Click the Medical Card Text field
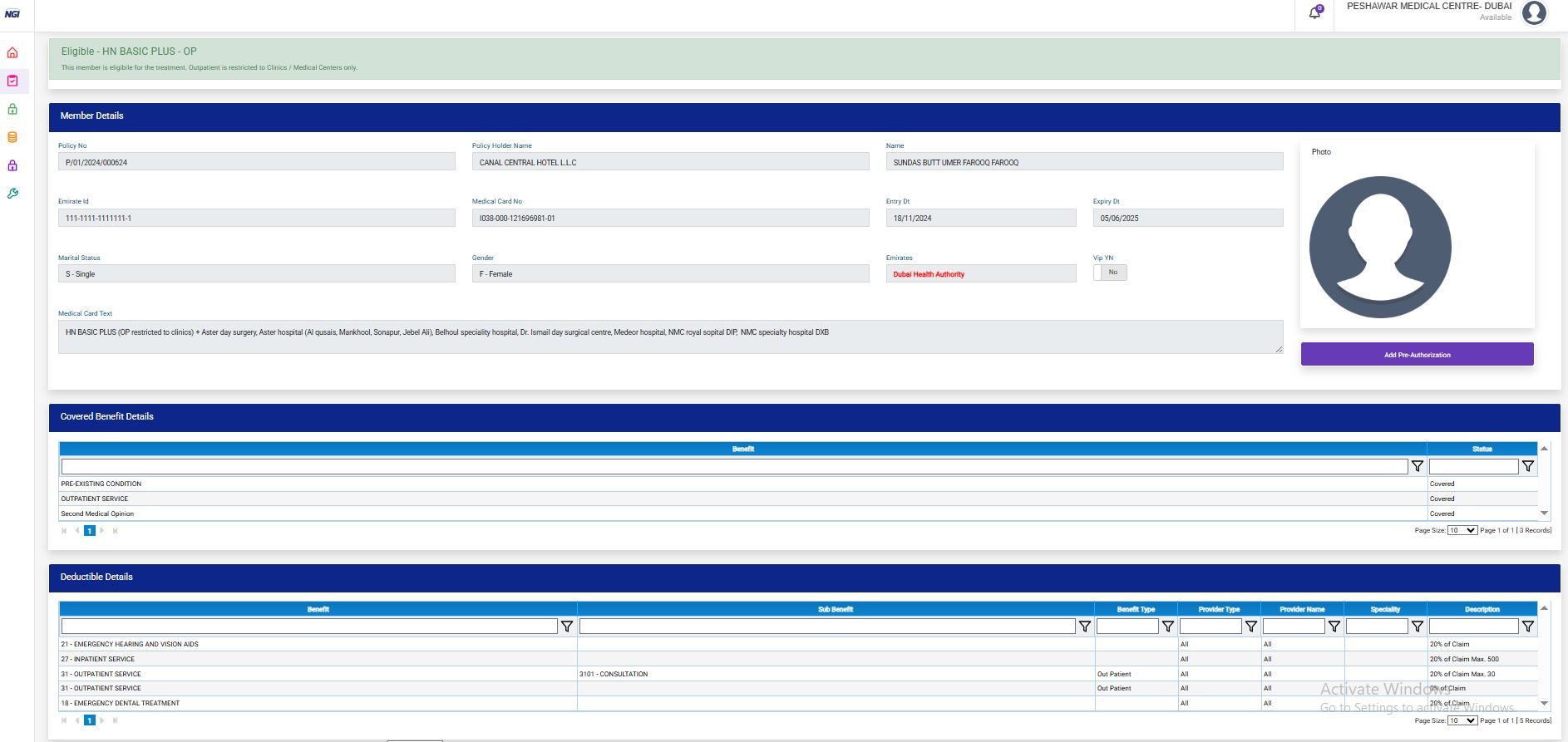Viewport: 1568px width, 742px height. (x=669, y=337)
